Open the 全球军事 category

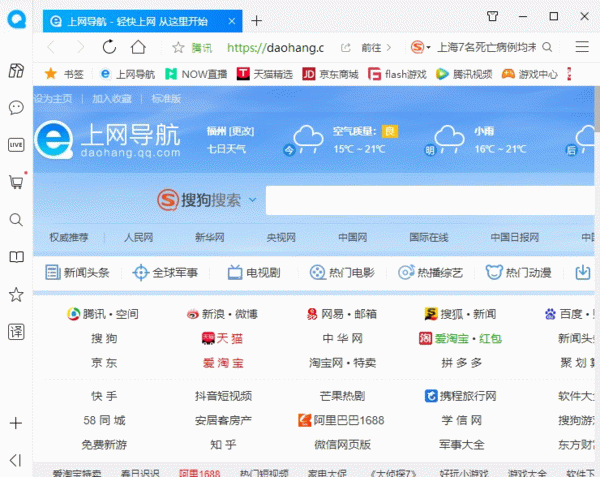pyautogui.click(x=165, y=273)
